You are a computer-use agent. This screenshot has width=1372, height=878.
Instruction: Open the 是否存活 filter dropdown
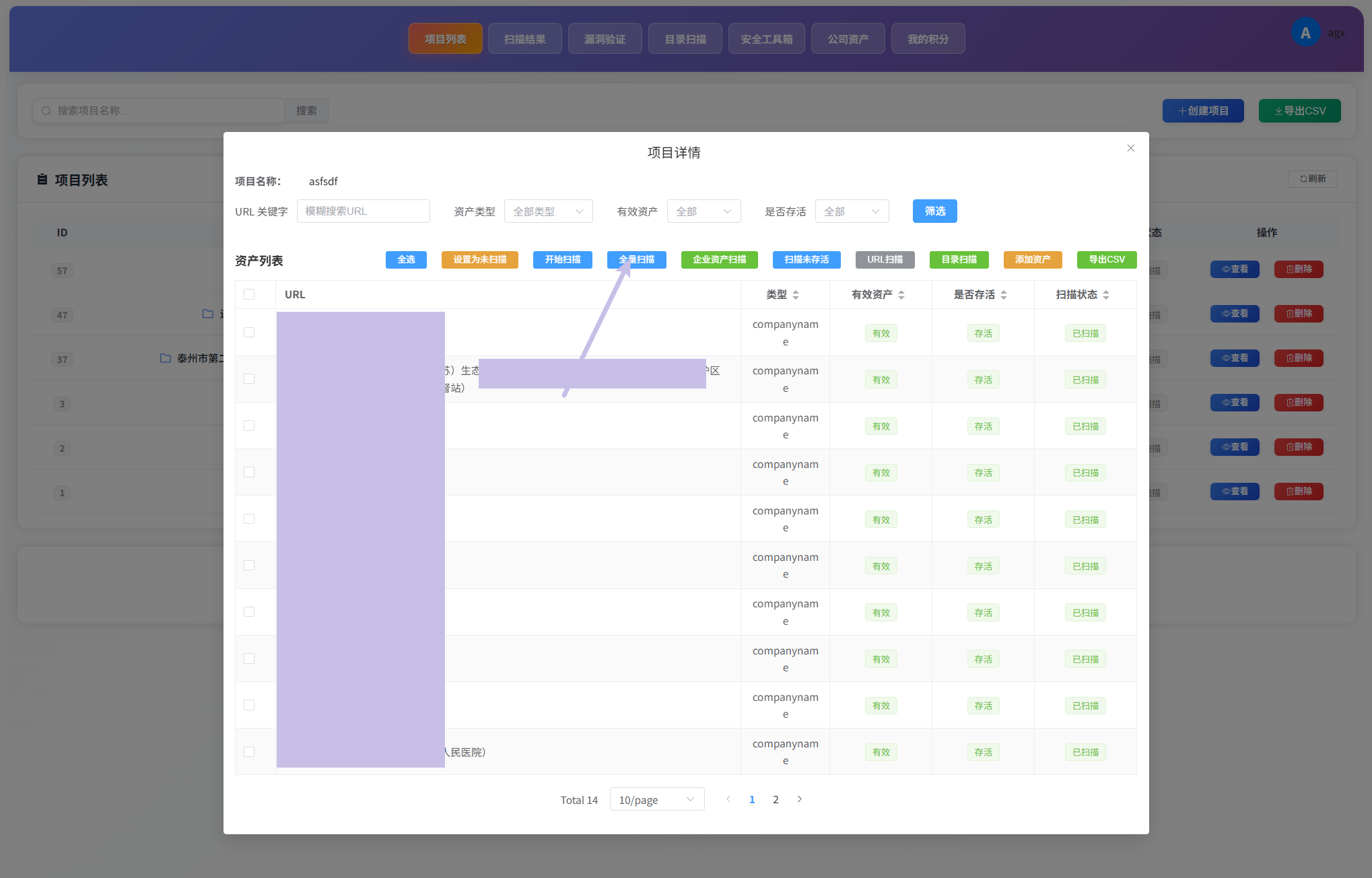[852, 211]
